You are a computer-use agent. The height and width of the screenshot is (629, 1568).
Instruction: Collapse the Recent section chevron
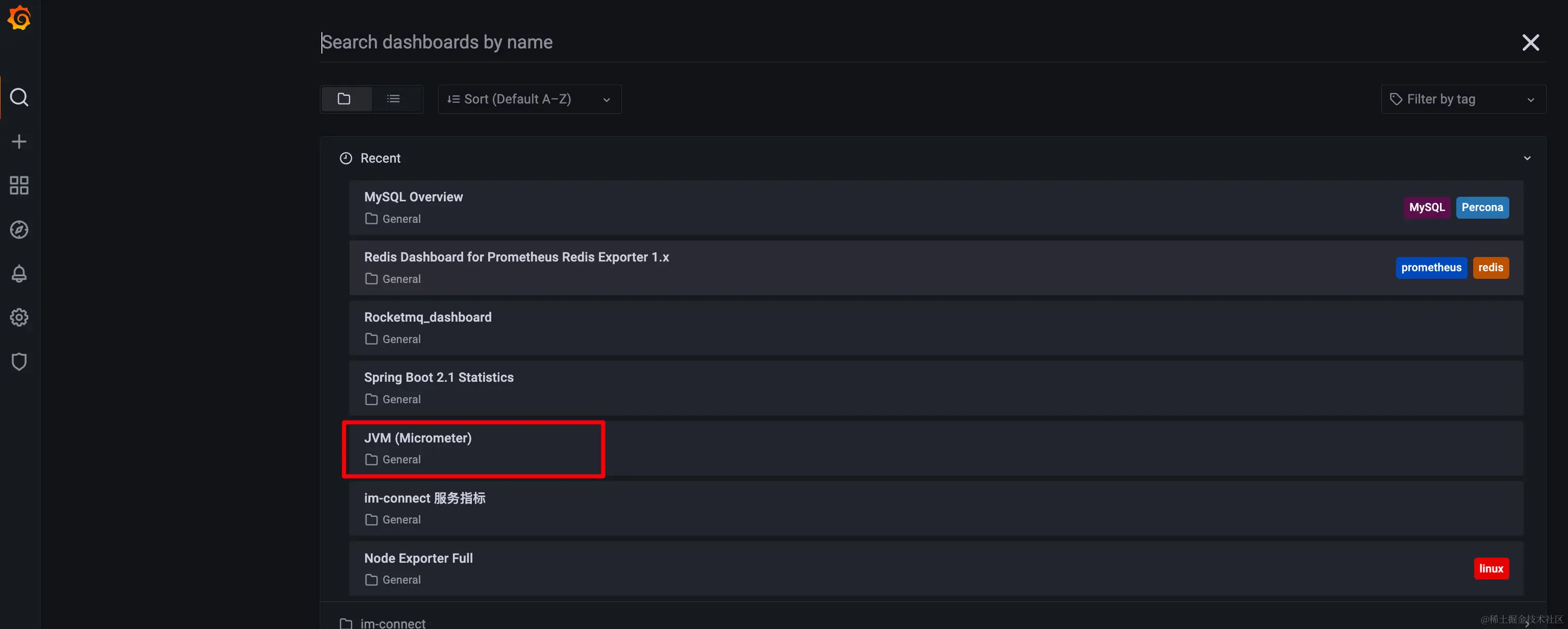1527,158
